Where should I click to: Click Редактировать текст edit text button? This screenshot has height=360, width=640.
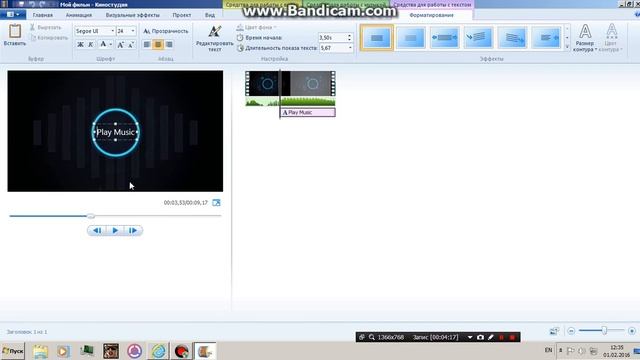coord(215,38)
